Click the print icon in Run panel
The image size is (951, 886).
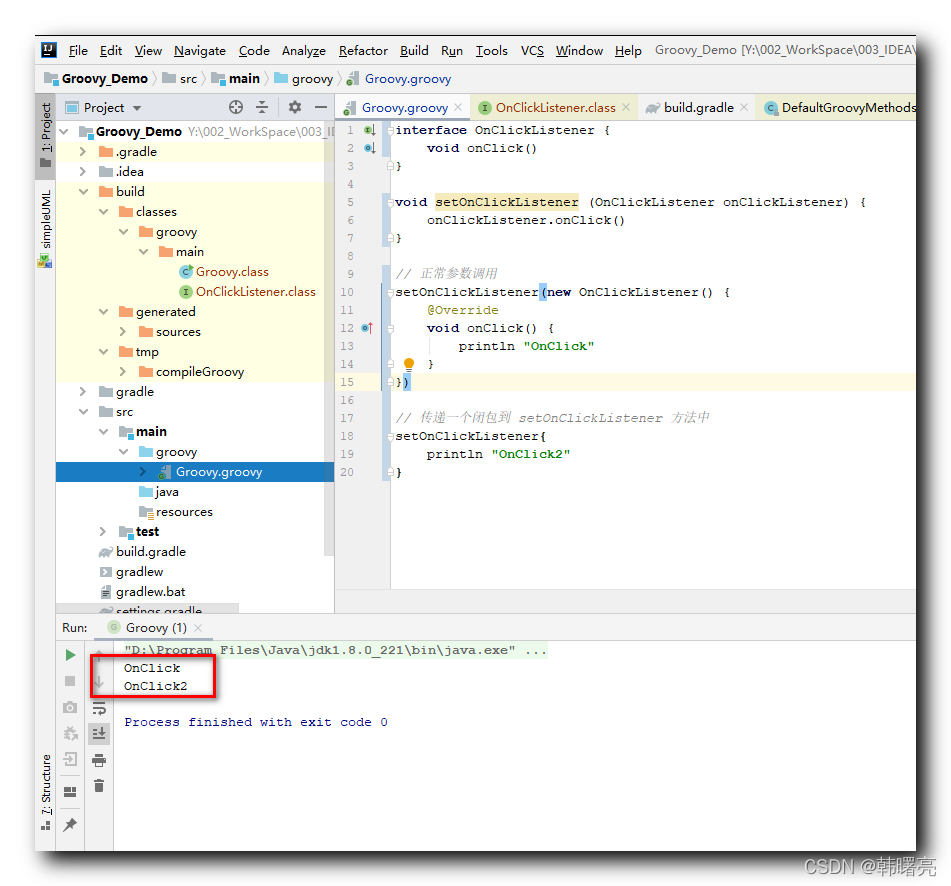(99, 760)
